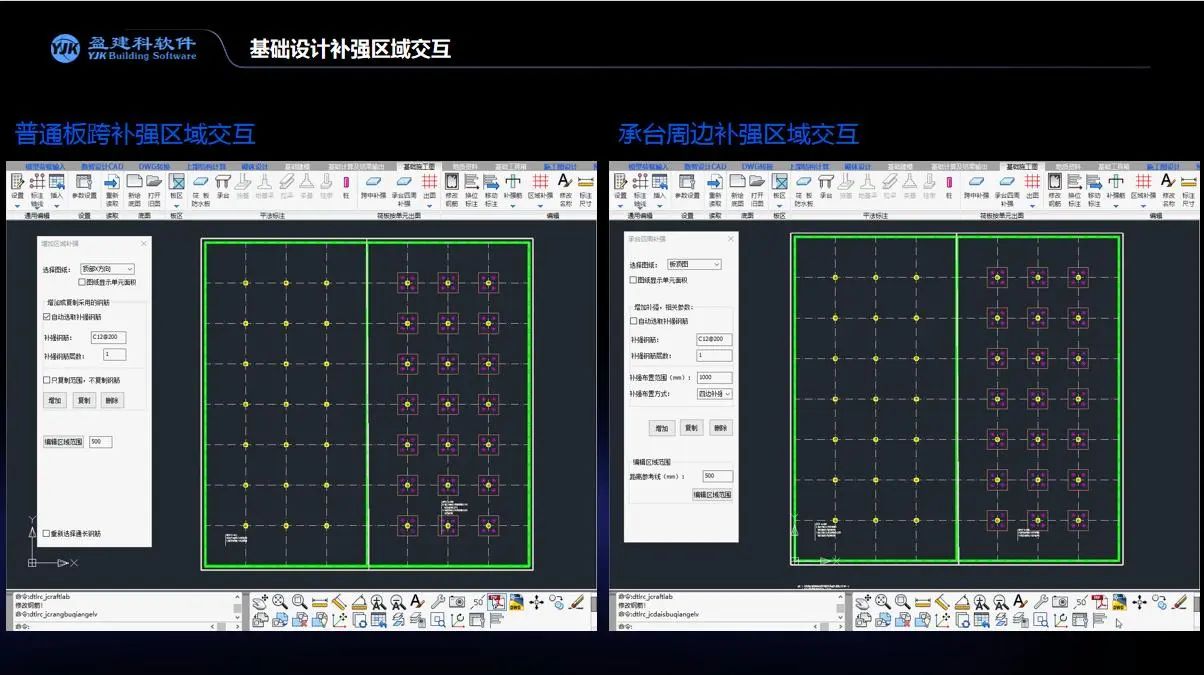Screen dimensions: 1204x675
Task: Toggle 重新选择通长钢筋 checkbox
Action: point(47,534)
